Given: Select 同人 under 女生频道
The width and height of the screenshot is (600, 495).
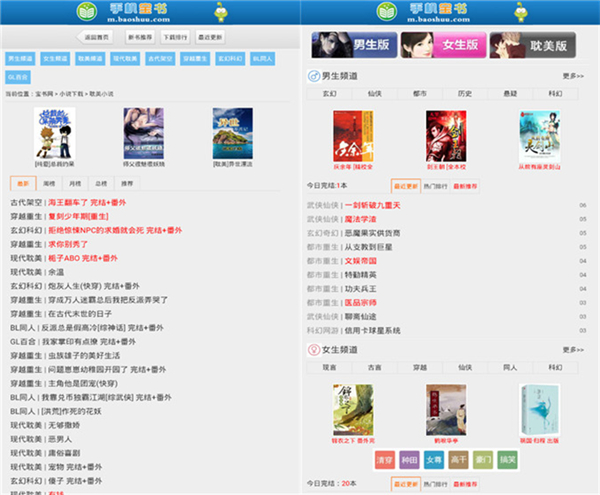Looking at the screenshot, I should coord(510,368).
